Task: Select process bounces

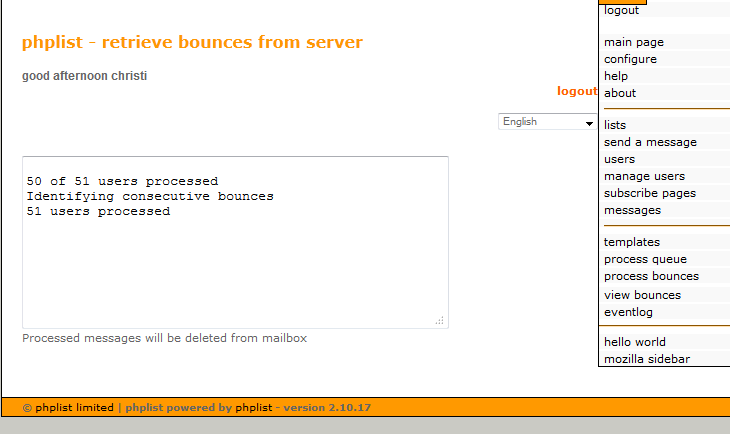Action: point(651,276)
